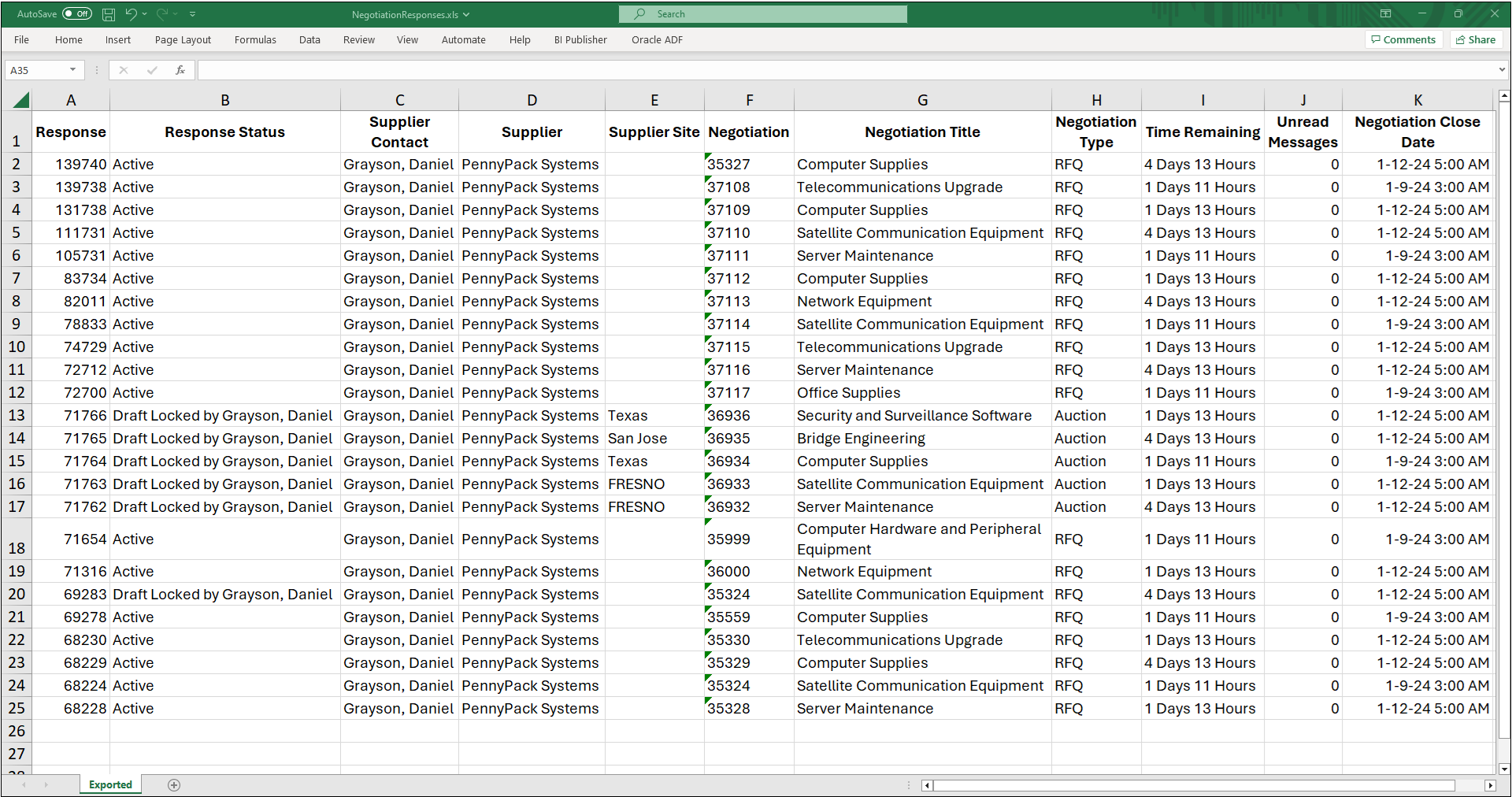Open the Ribbon Display Options icon
The height and width of the screenshot is (797, 1512).
coord(1385,14)
